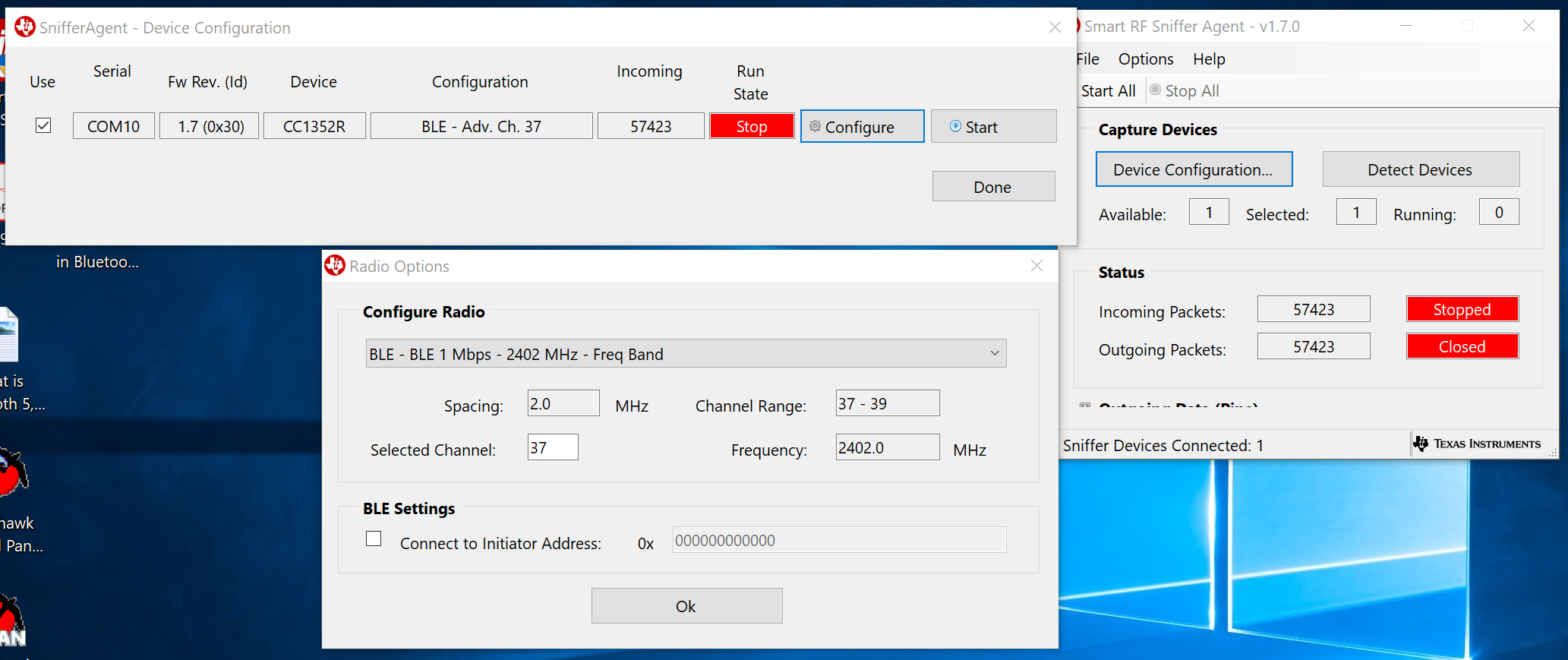
Task: Click the Configure button for CC1352R
Action: 863,126
